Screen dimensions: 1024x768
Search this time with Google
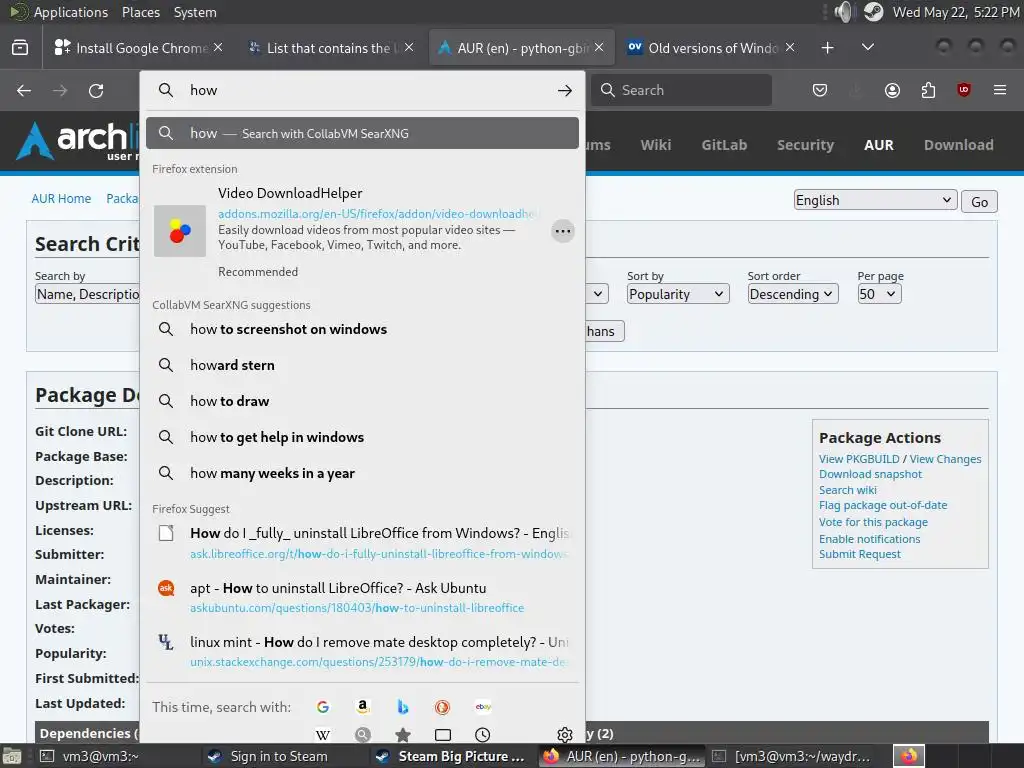tap(323, 707)
